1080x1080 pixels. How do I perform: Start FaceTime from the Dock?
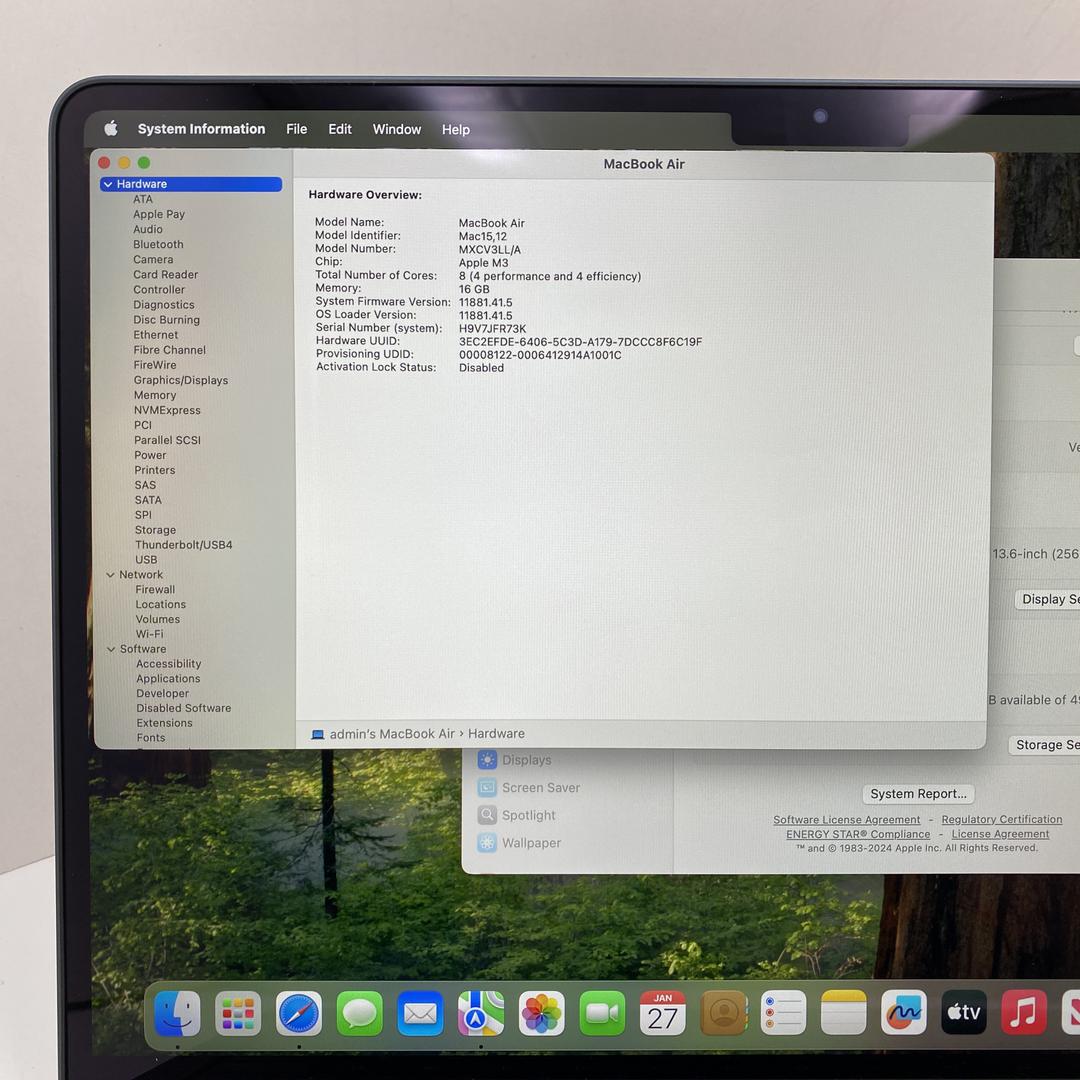tap(602, 1013)
